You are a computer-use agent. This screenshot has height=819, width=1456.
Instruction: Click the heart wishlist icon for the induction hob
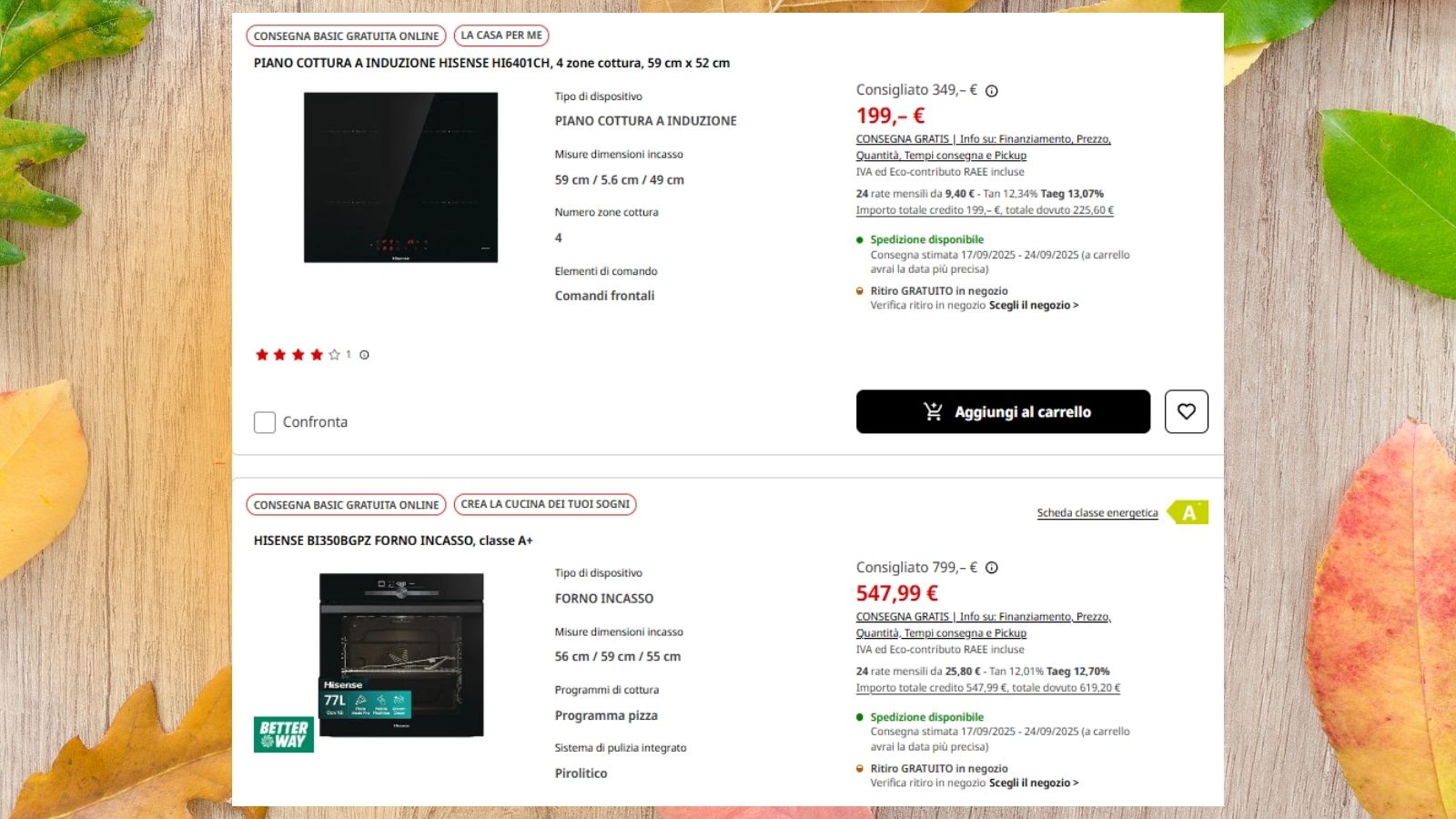click(x=1186, y=411)
